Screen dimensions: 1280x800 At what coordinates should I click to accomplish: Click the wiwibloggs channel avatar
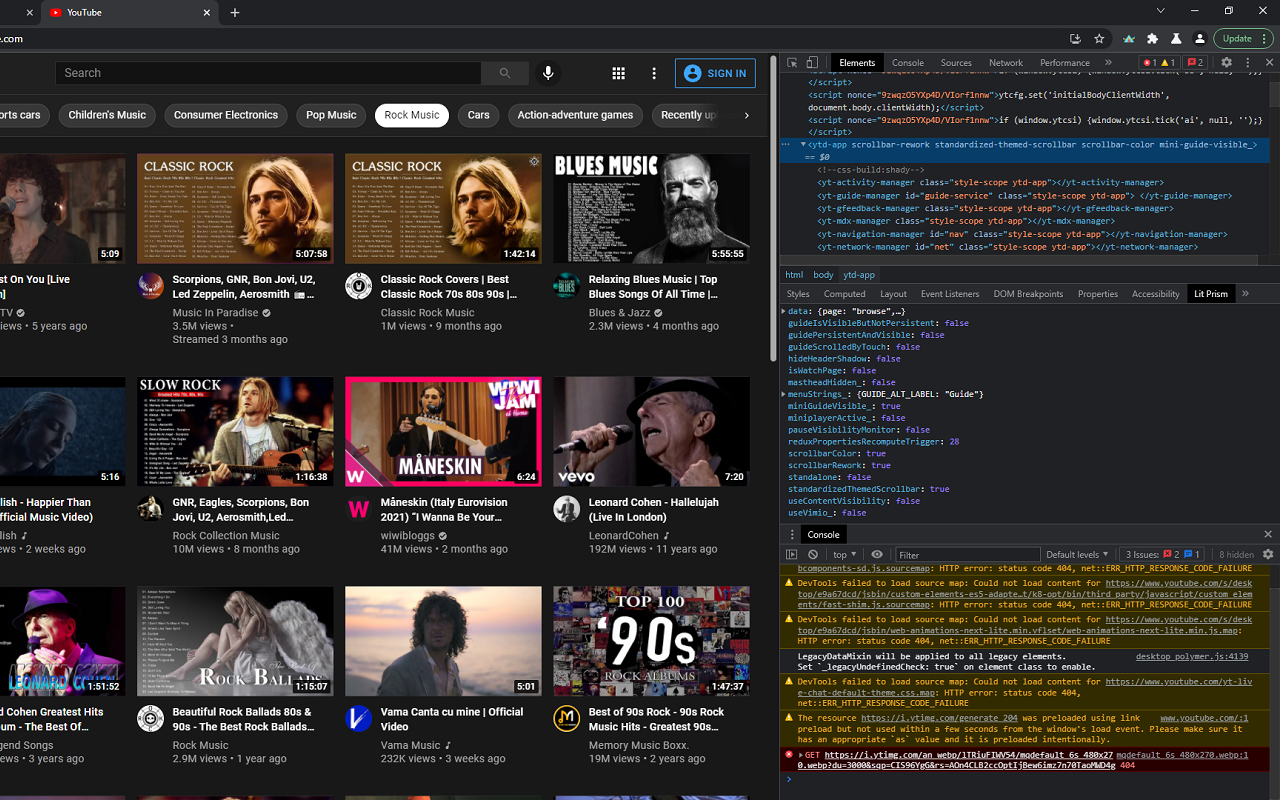point(359,508)
